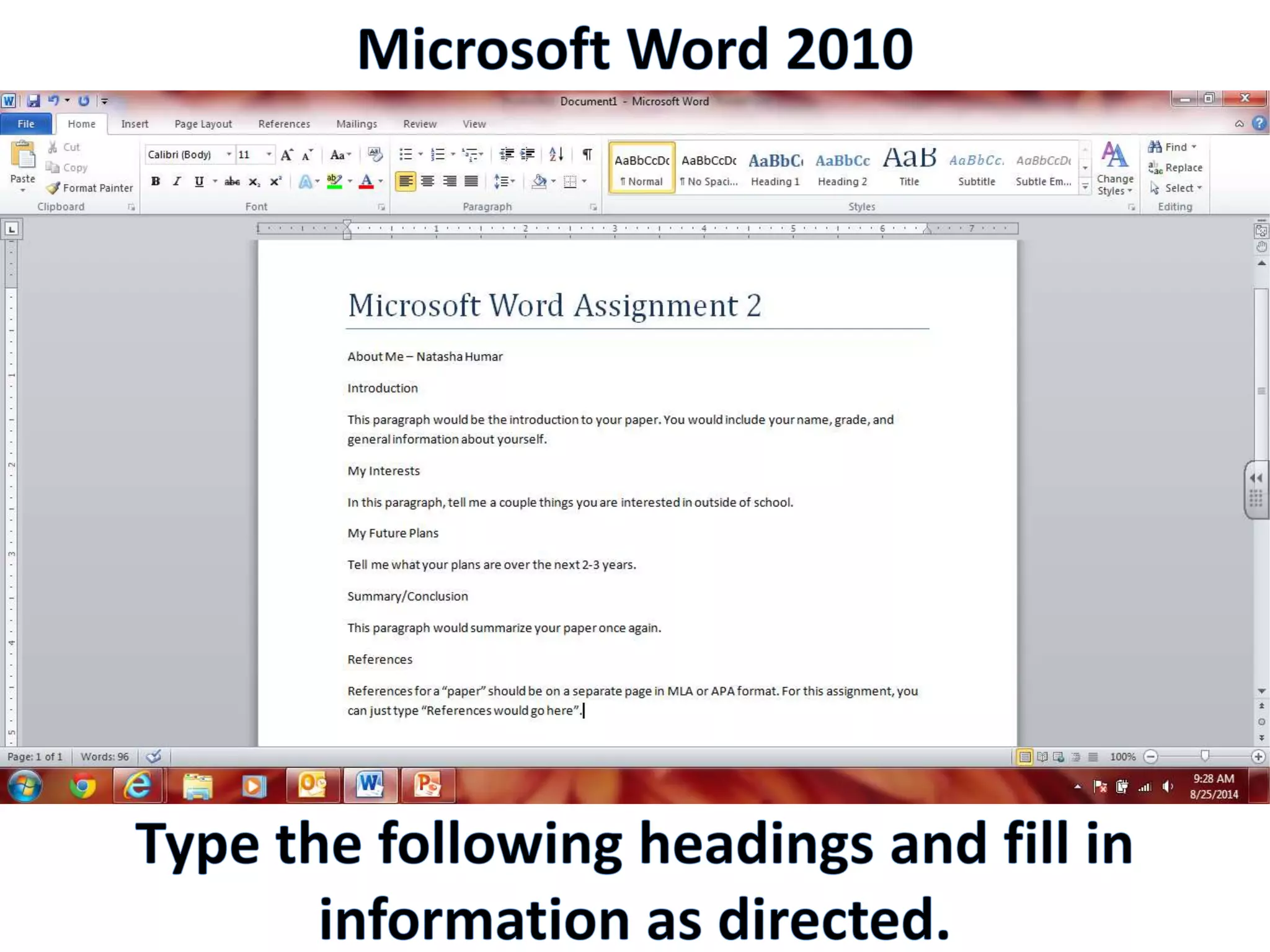Switch to the Insert tab
The height and width of the screenshot is (952, 1270).
pos(135,124)
